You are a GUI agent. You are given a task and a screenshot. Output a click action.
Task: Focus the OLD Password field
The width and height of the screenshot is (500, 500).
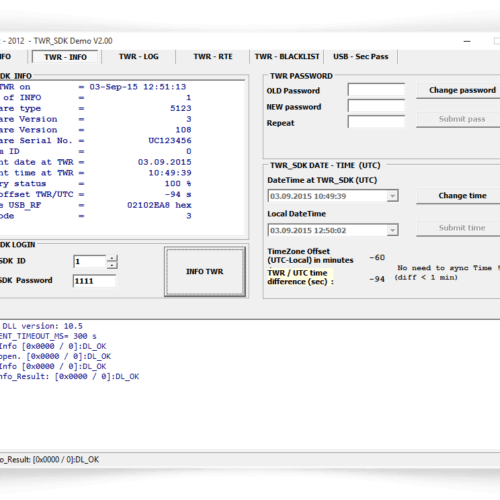tap(376, 90)
